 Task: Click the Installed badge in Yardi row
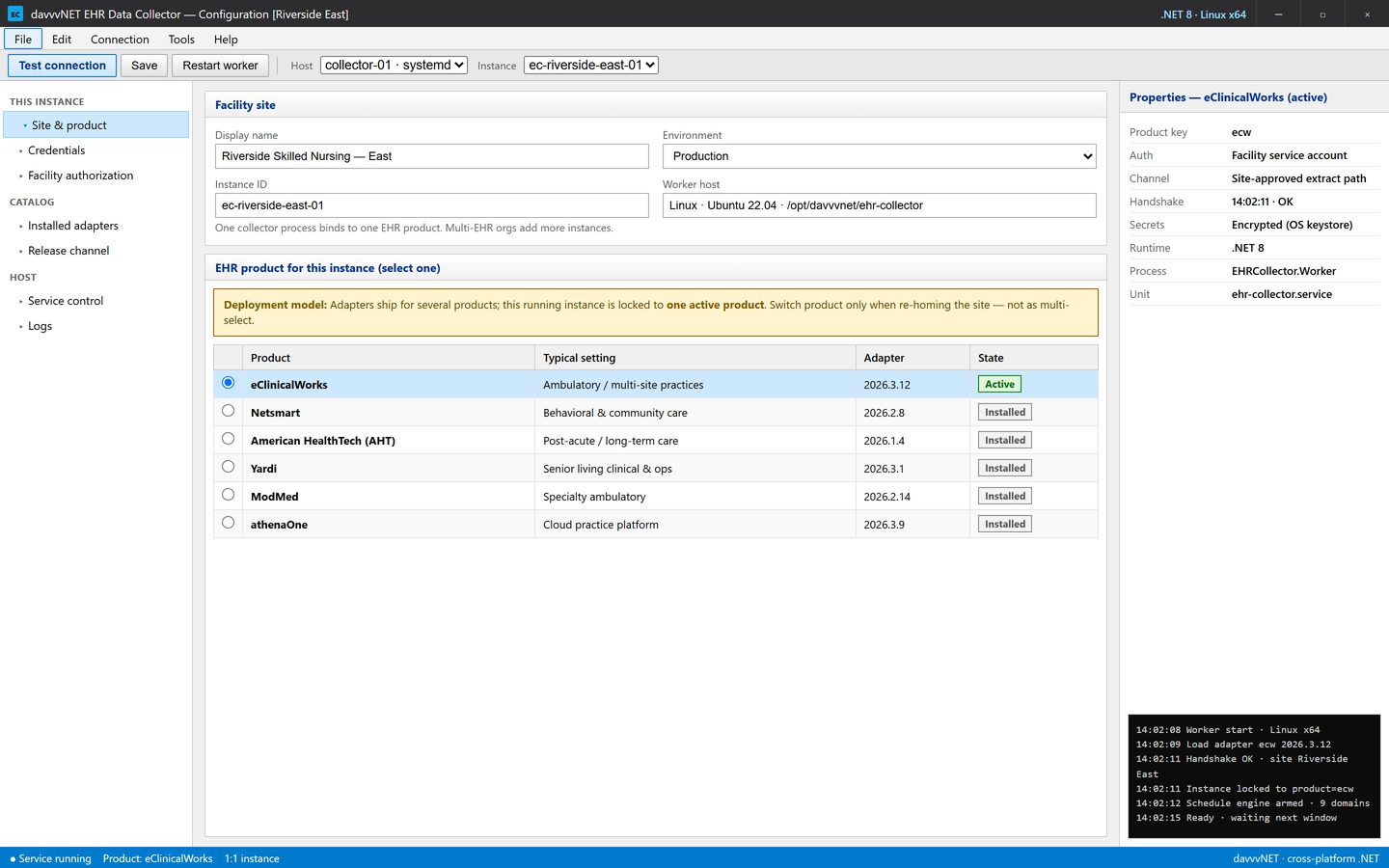[x=1005, y=468]
